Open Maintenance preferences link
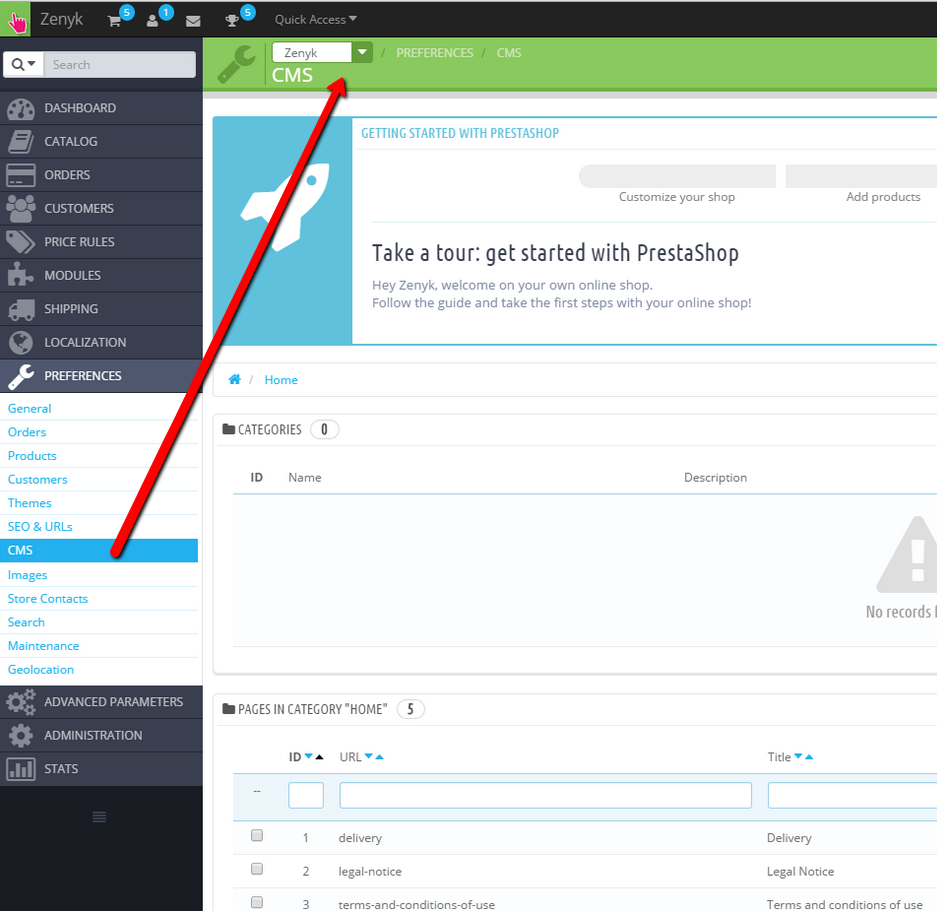 (x=43, y=646)
